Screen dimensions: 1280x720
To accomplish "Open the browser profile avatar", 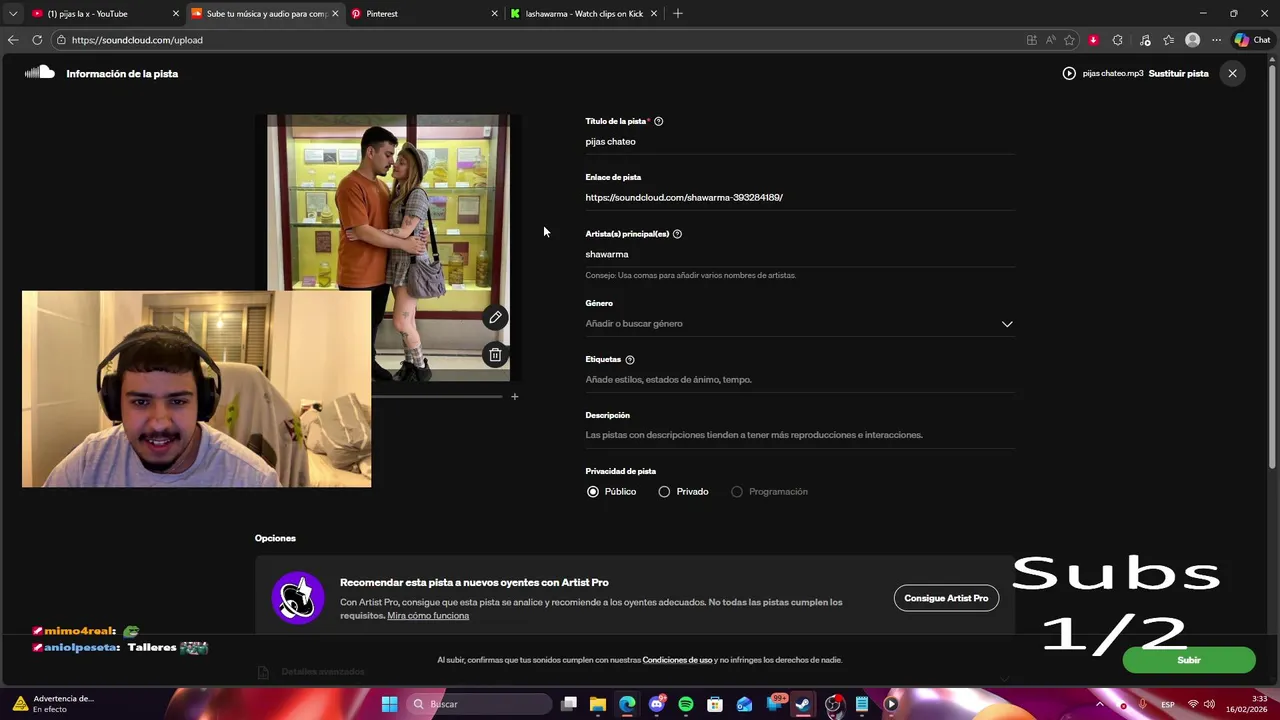I will click(x=1192, y=40).
